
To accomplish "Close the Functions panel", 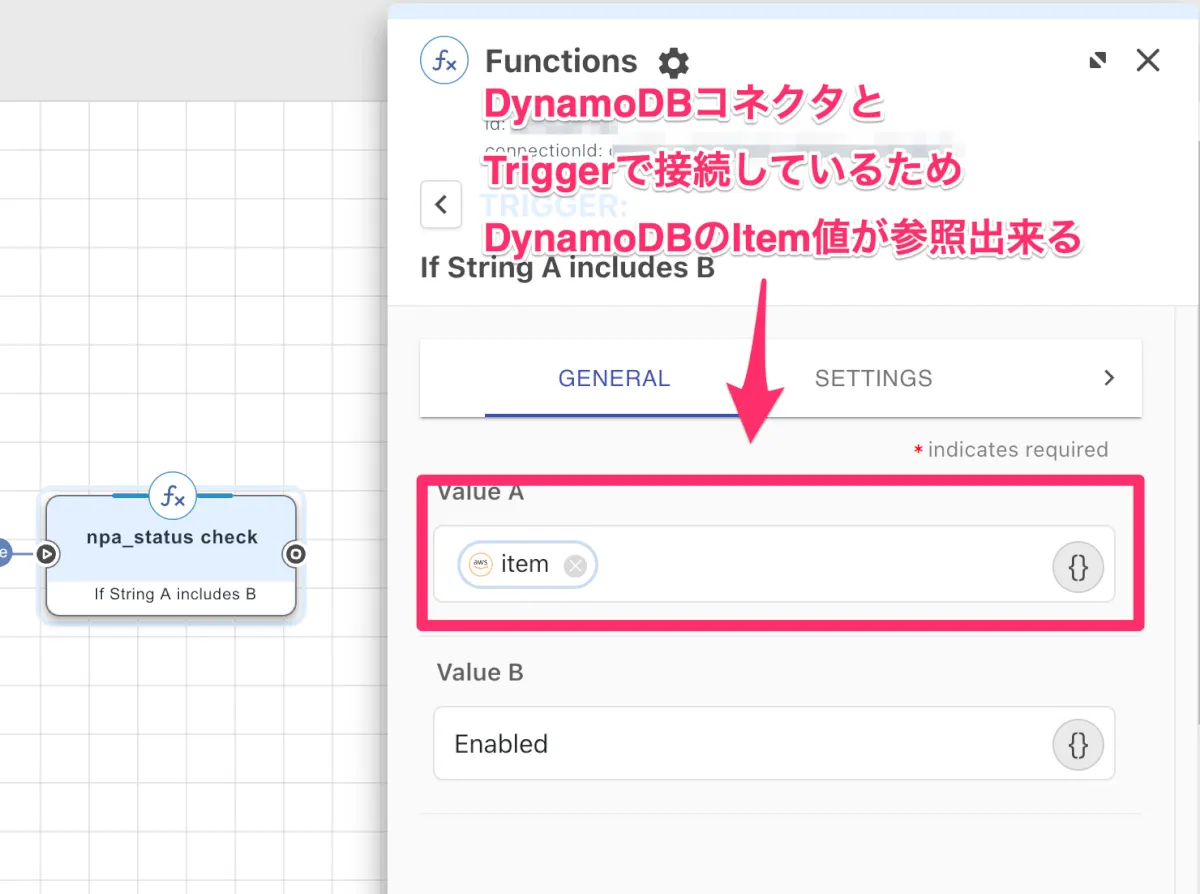I will point(1148,61).
